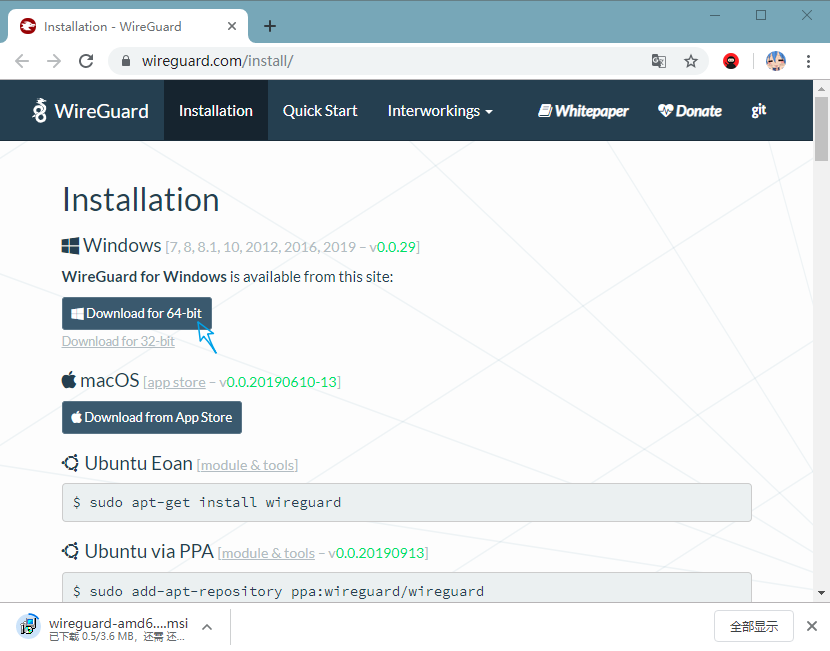The image size is (830, 651).
Task: Click the wireguard-amd6....msi download name
Action: pos(119,623)
